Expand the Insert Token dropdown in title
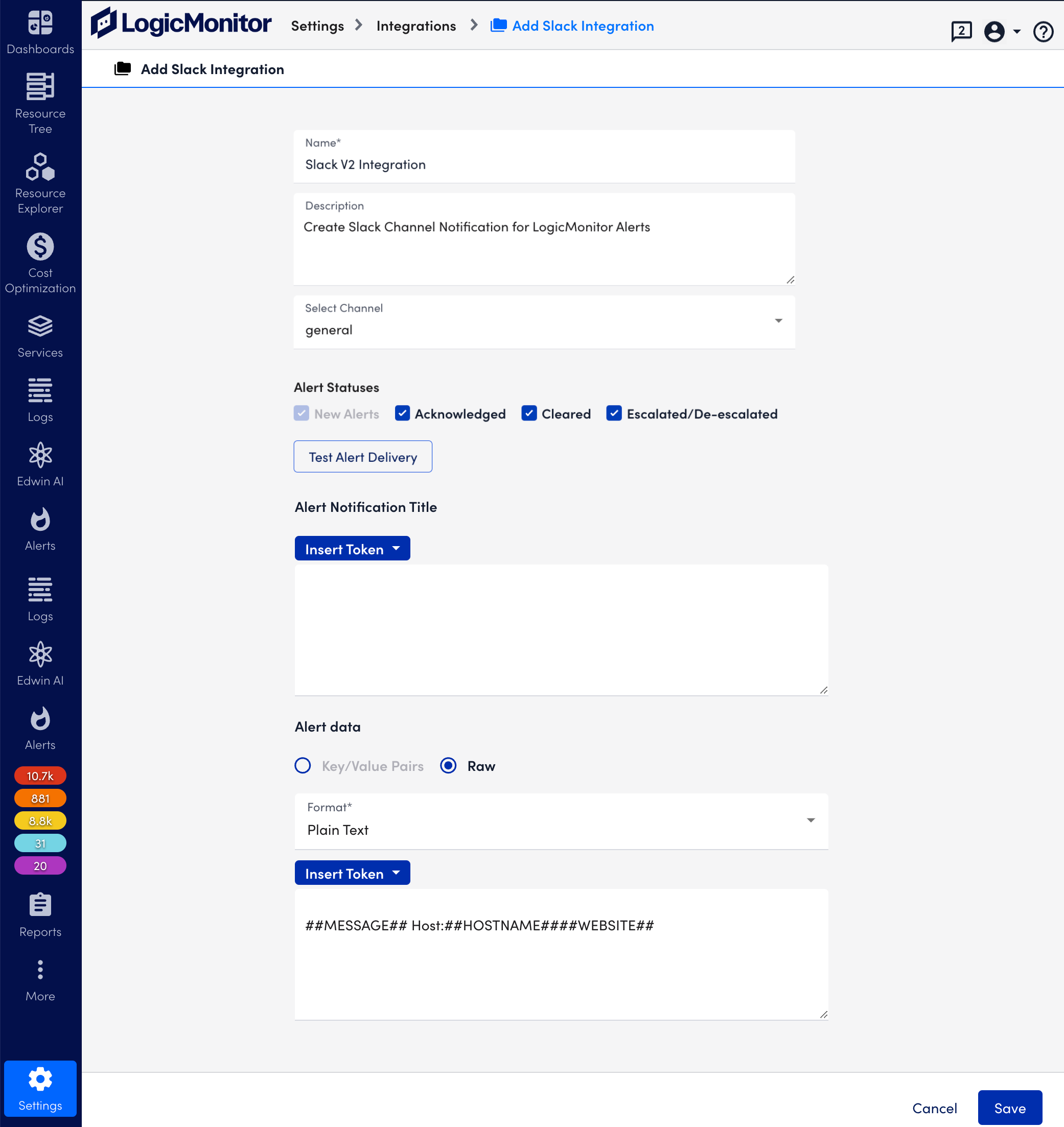This screenshot has width=1064, height=1127. [352, 548]
